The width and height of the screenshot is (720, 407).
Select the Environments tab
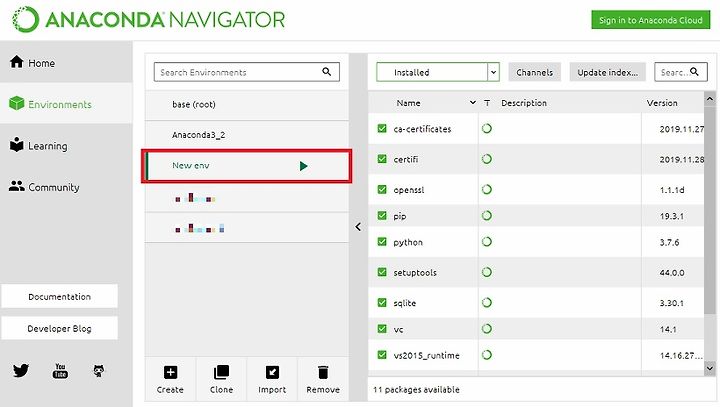pos(66,104)
